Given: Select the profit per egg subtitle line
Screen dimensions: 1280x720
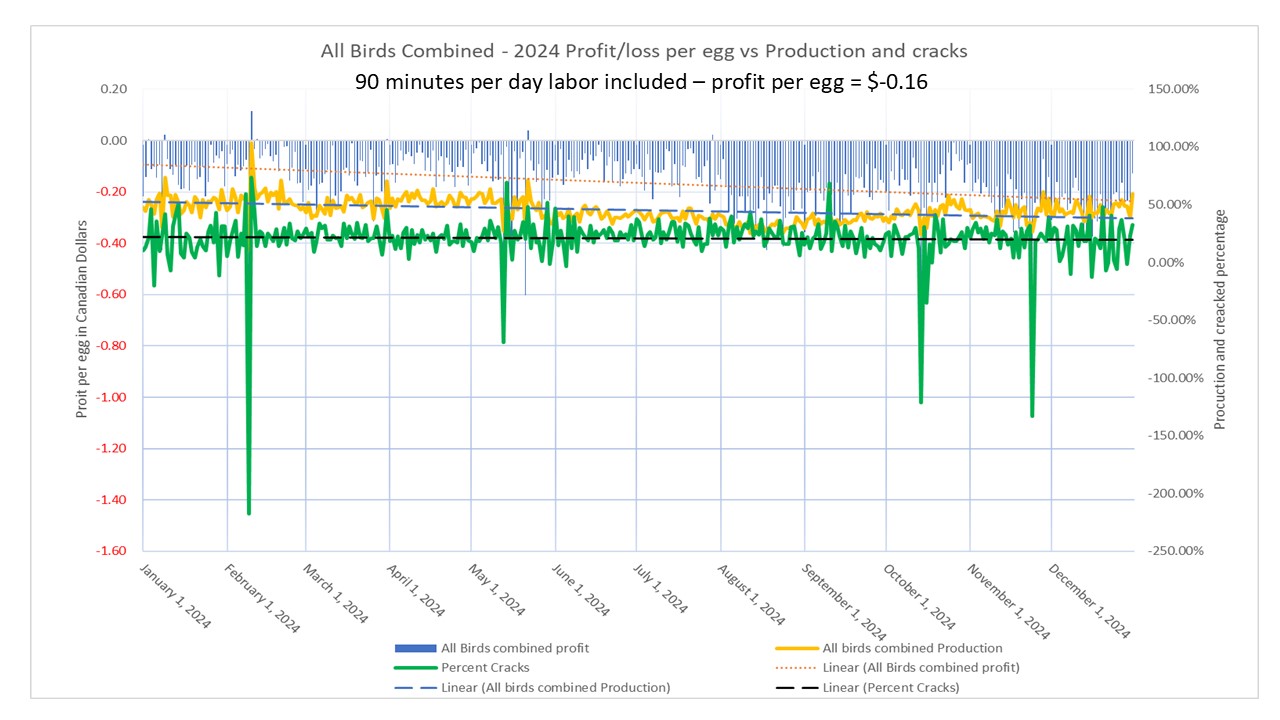Looking at the screenshot, I should tap(640, 81).
